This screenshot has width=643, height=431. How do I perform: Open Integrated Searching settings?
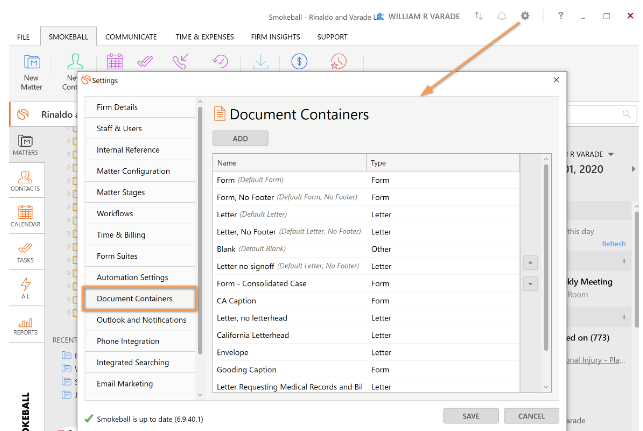(x=140, y=363)
